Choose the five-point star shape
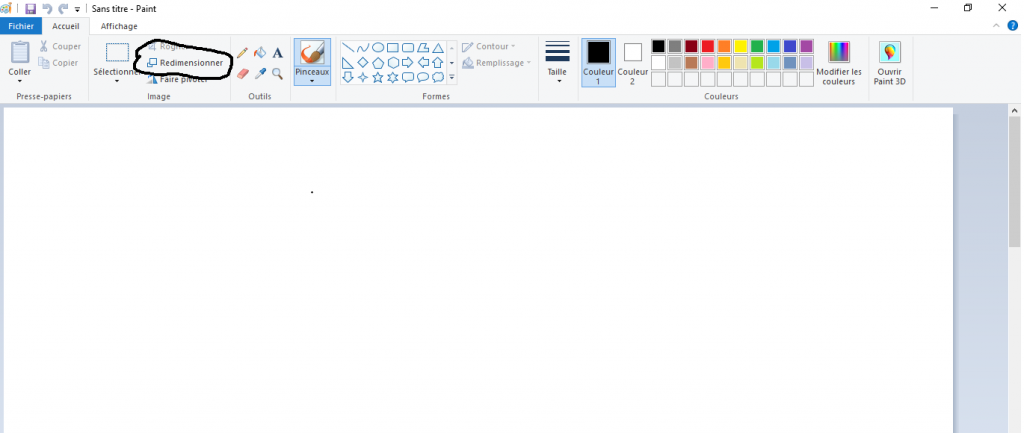Screen dimensions: 1024x433 click(378, 77)
